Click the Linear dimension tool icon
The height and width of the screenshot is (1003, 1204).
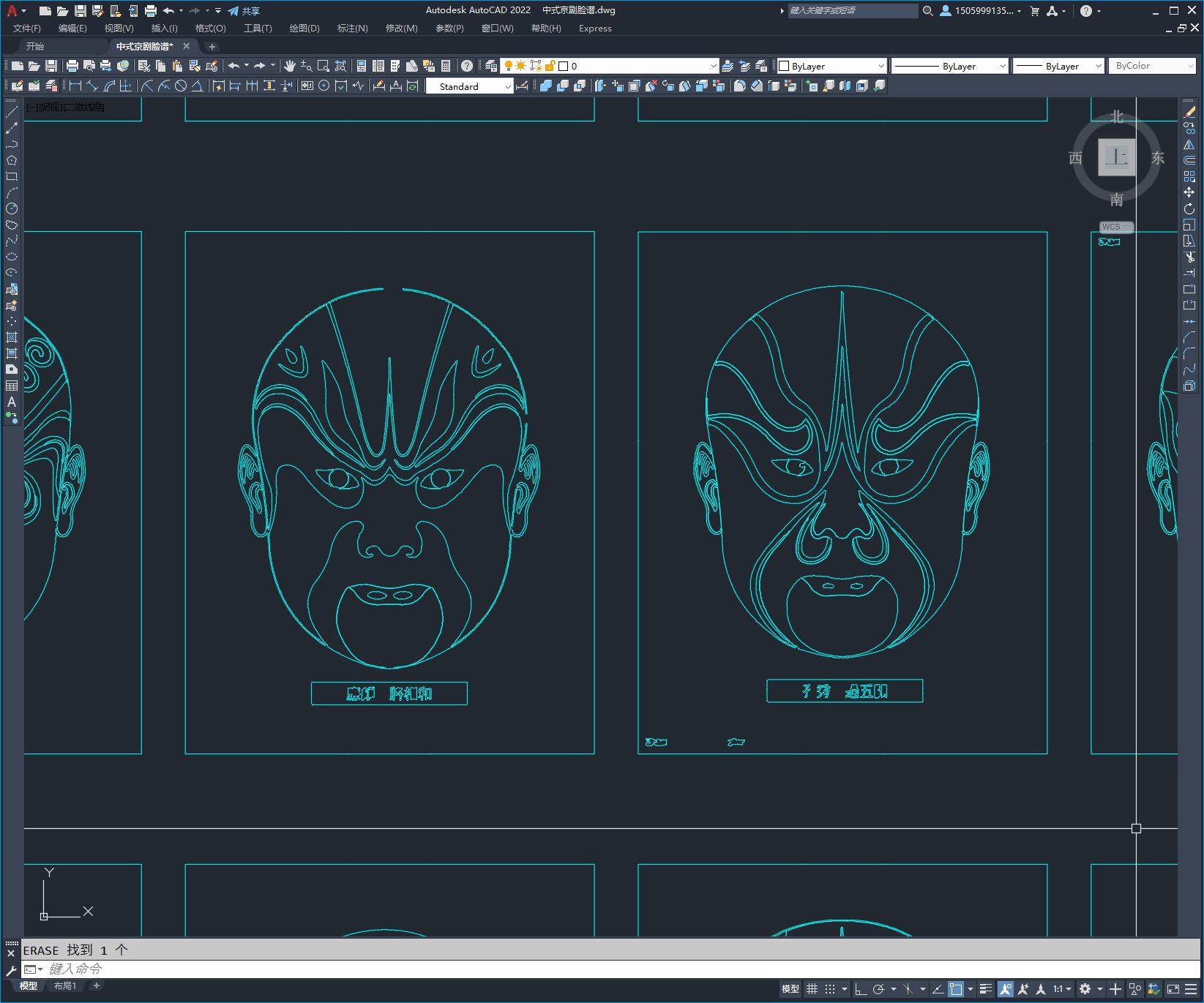click(x=75, y=86)
